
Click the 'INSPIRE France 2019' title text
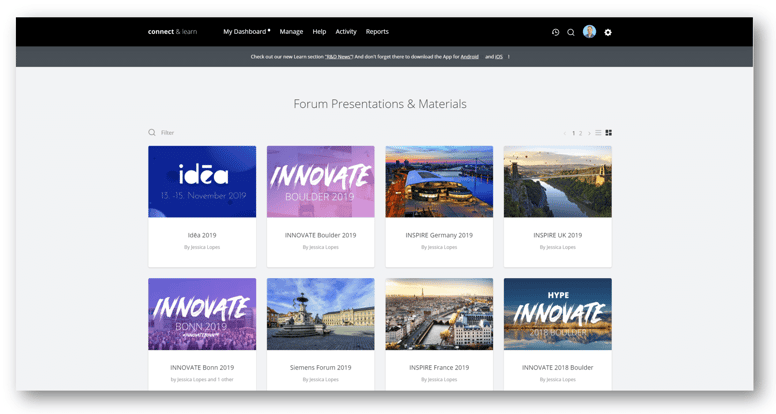click(439, 368)
